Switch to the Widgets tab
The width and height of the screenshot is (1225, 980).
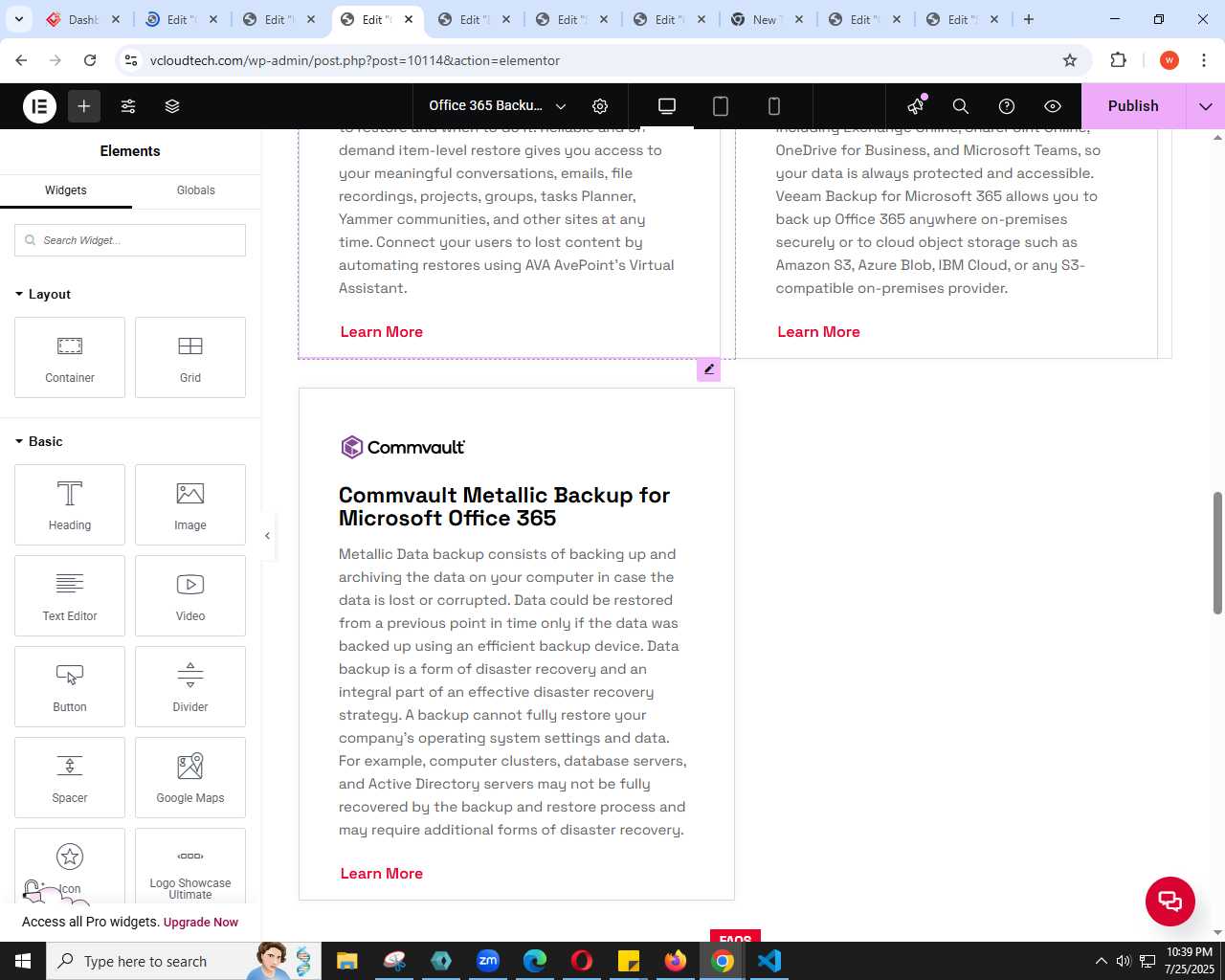coord(66,190)
